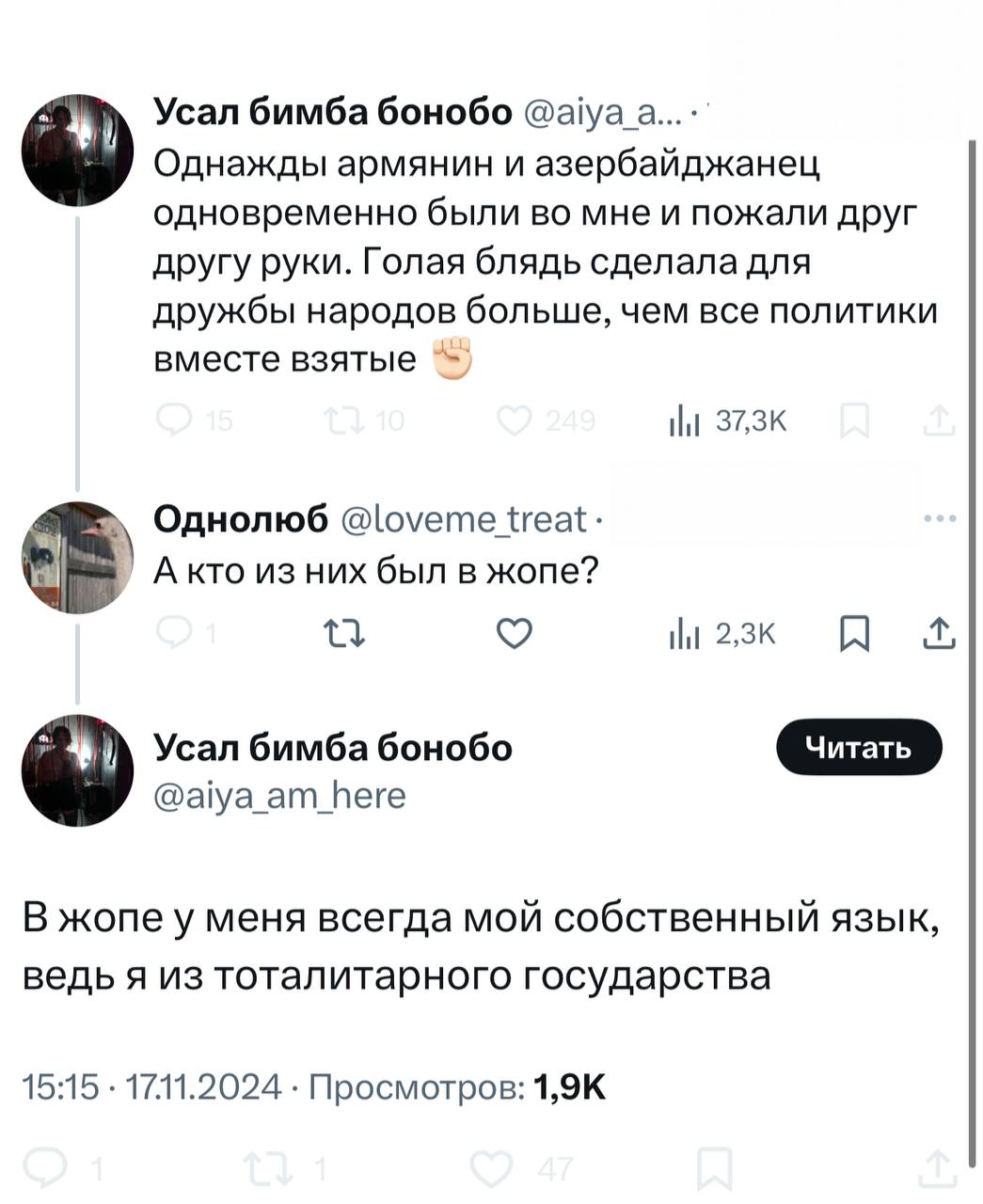This screenshot has width=983, height=1204.
Task: Click reply icon showing 15 replies
Action: click(175, 421)
